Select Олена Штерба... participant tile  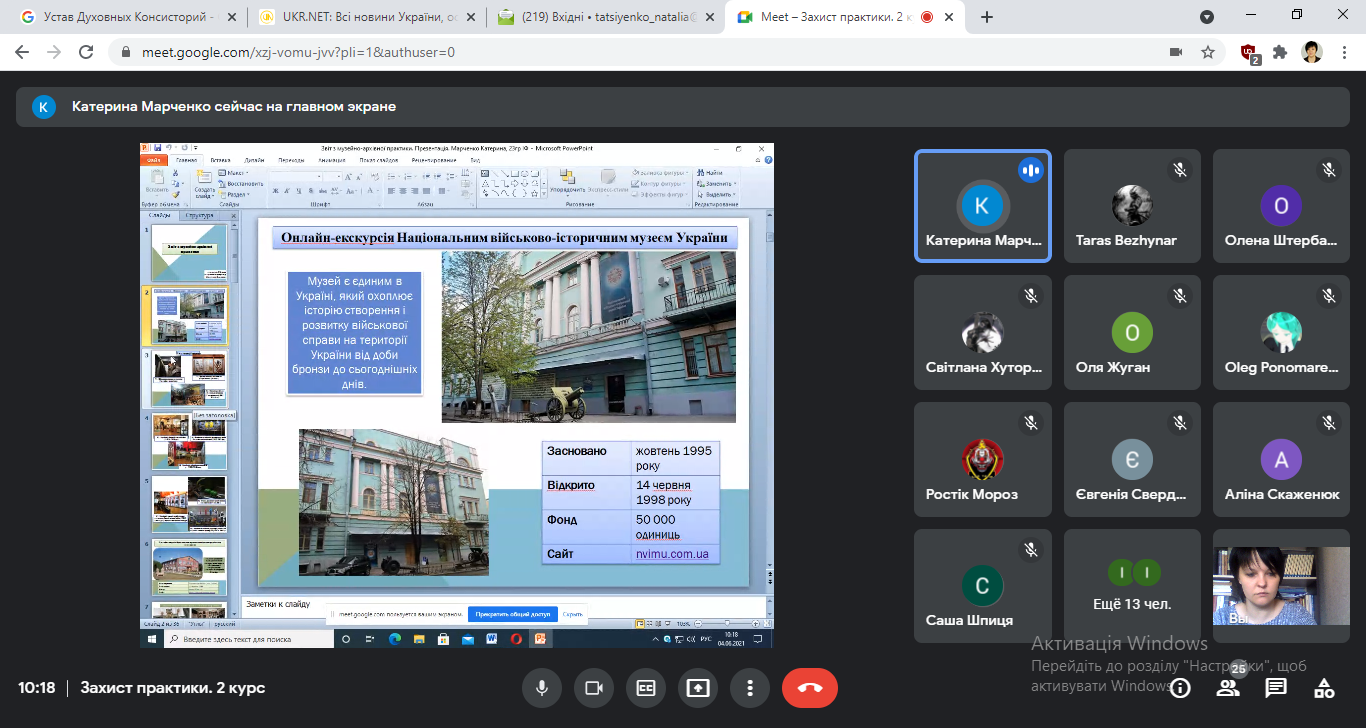click(x=1281, y=206)
